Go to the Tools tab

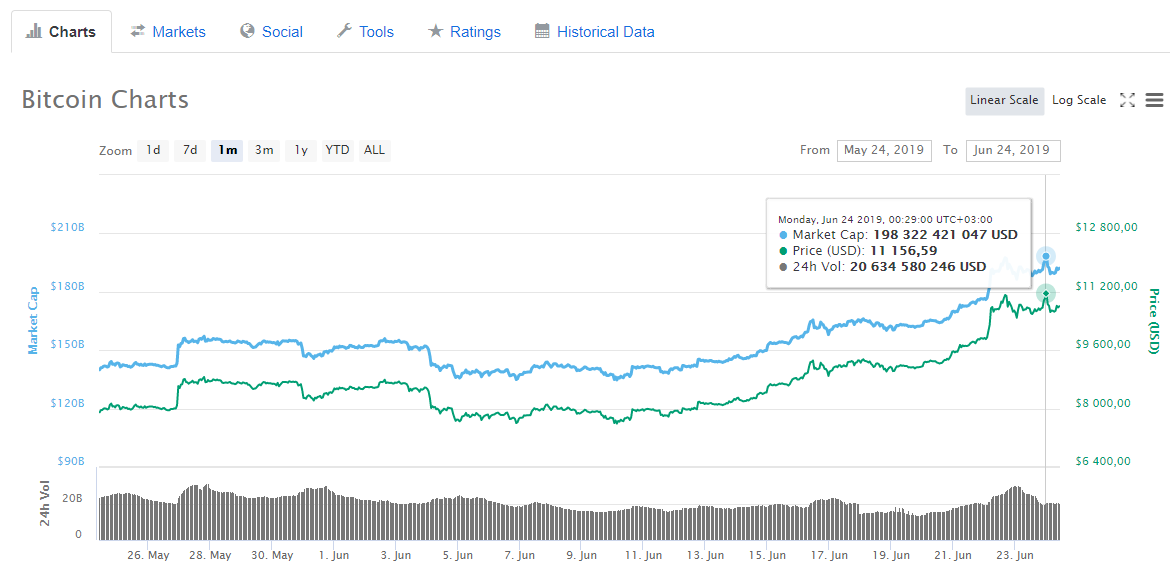[x=365, y=31]
